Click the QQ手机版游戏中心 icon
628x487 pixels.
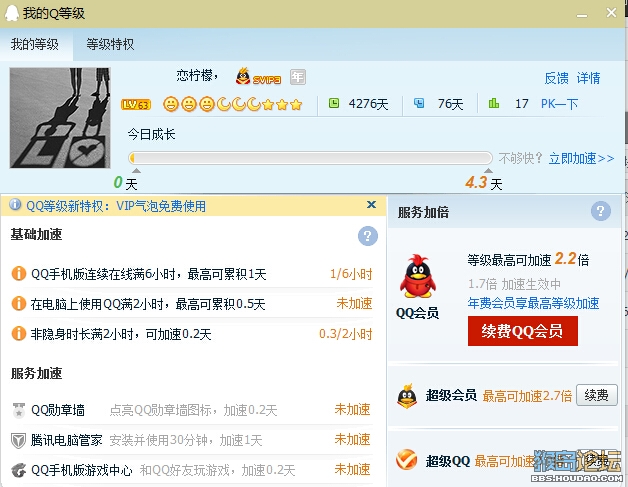click(18, 470)
